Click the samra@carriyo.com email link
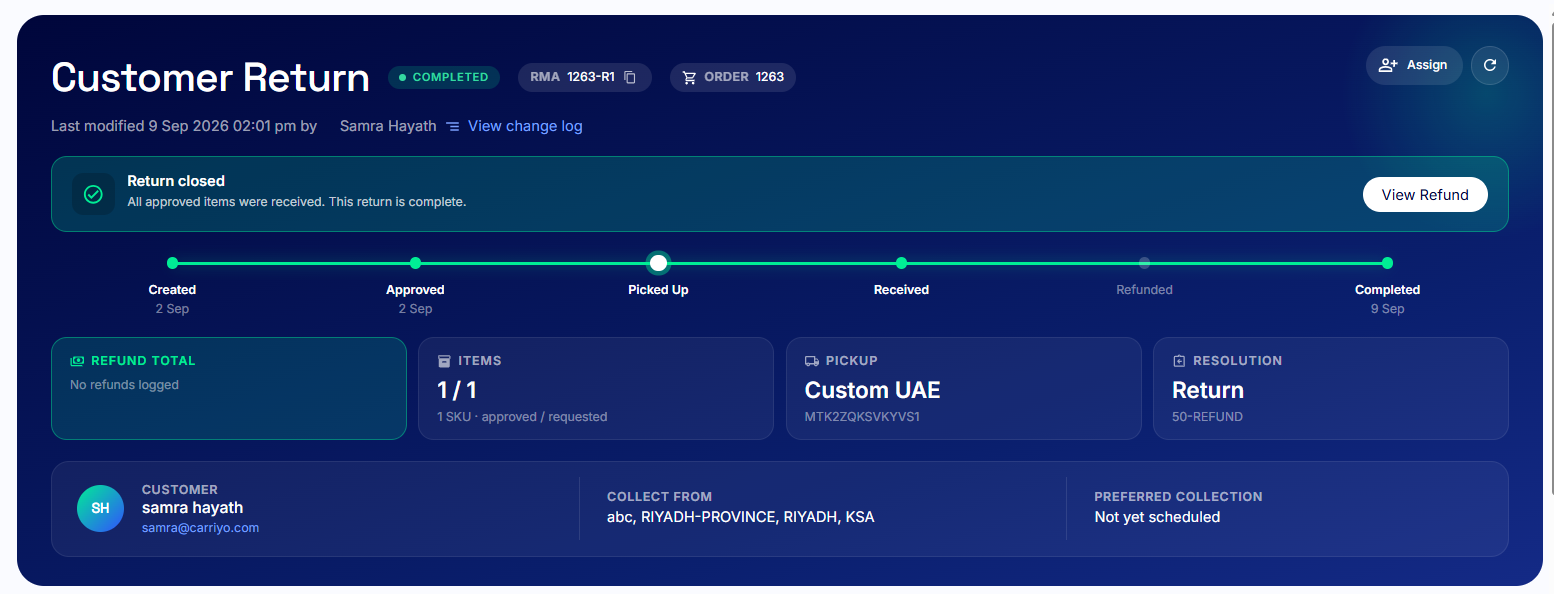This screenshot has height=594, width=1554. coord(200,528)
